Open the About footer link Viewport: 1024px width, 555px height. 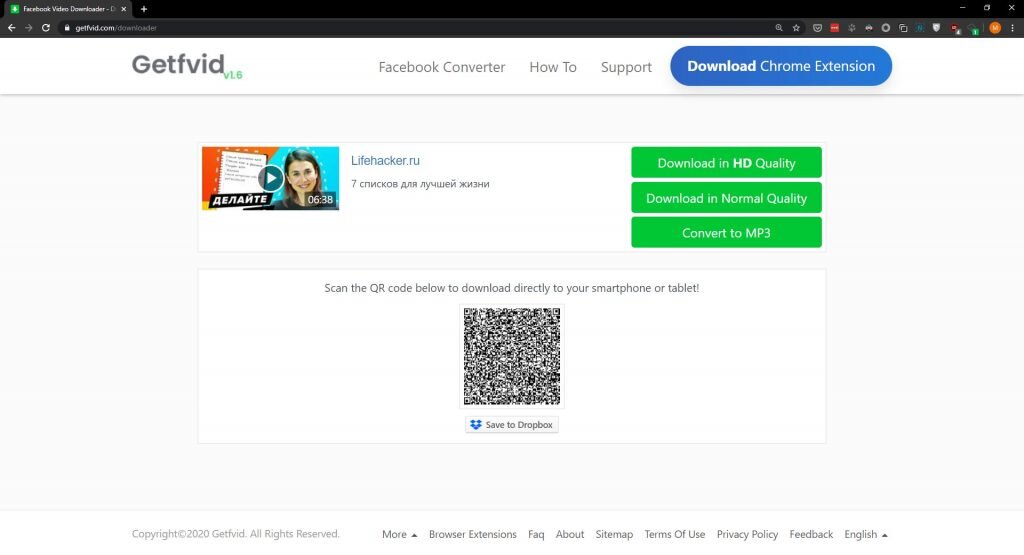tap(569, 534)
